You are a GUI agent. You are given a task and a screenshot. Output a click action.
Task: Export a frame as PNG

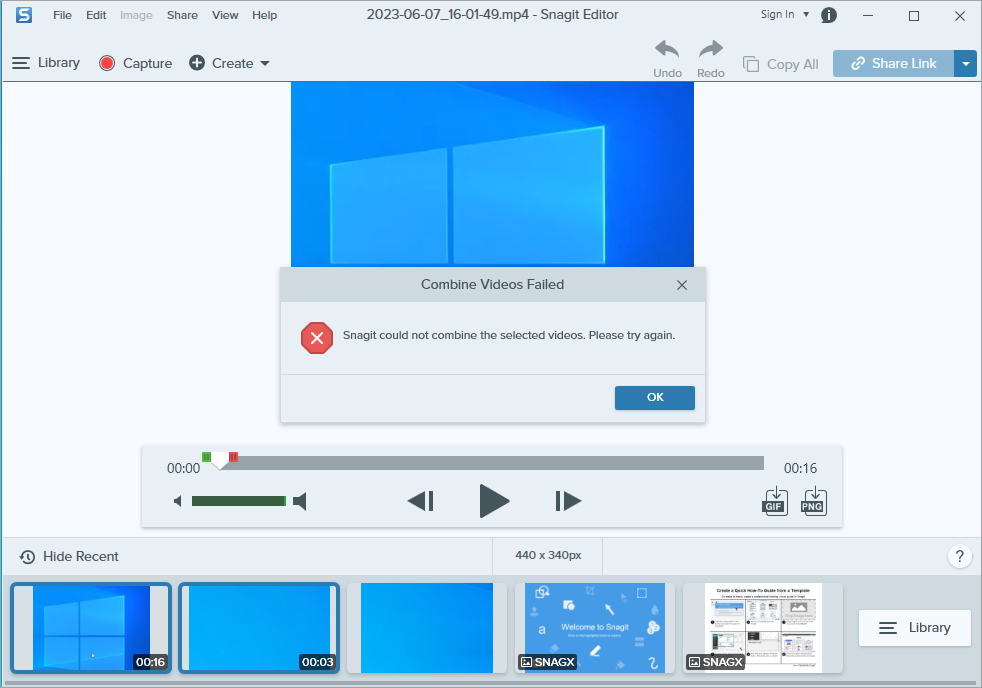point(814,501)
